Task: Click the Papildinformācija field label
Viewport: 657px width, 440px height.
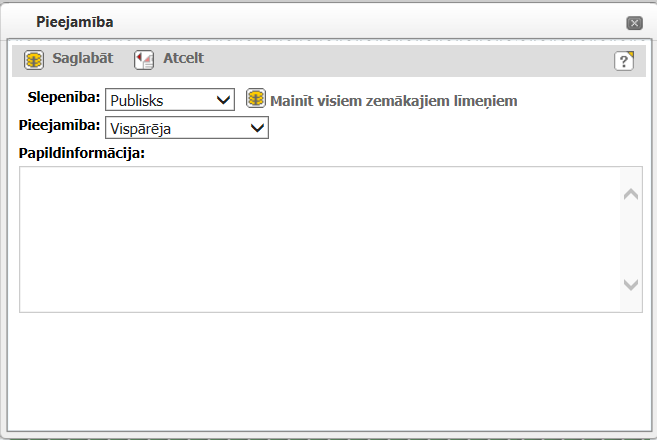Action: [x=82, y=153]
